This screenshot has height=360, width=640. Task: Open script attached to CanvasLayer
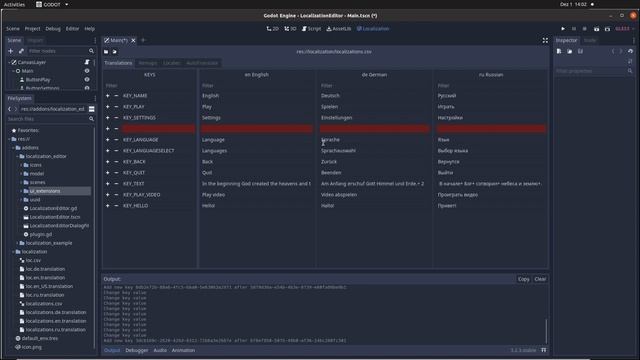point(87,62)
